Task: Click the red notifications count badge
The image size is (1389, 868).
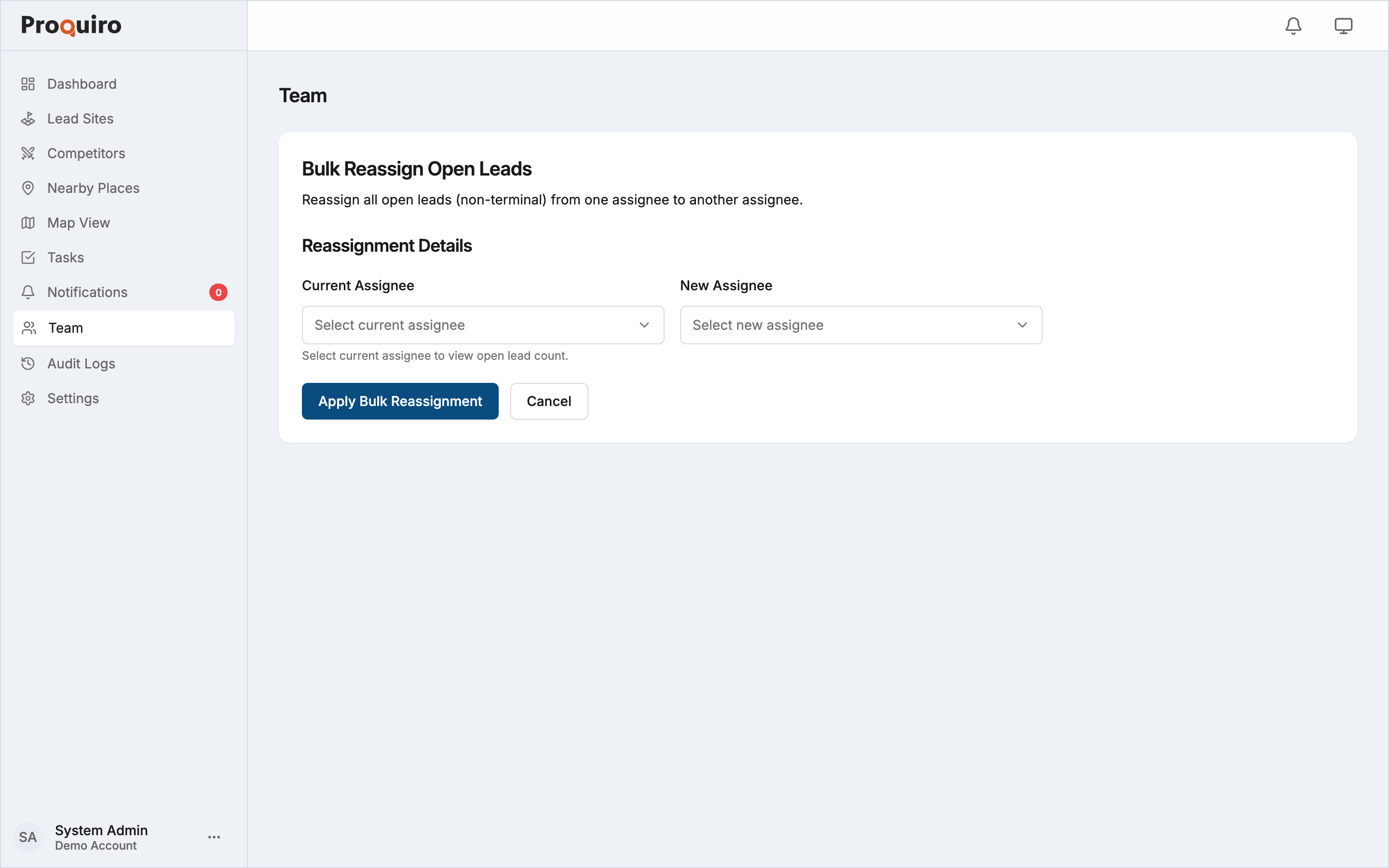Action: [x=218, y=292]
